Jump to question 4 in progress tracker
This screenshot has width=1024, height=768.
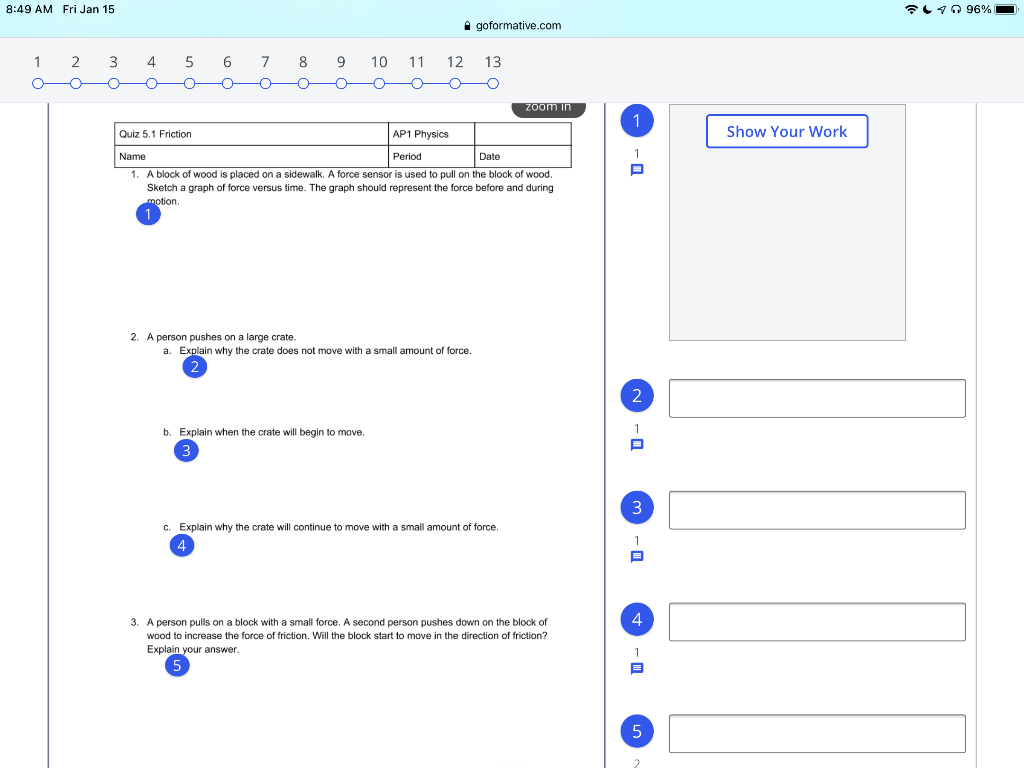[x=152, y=84]
